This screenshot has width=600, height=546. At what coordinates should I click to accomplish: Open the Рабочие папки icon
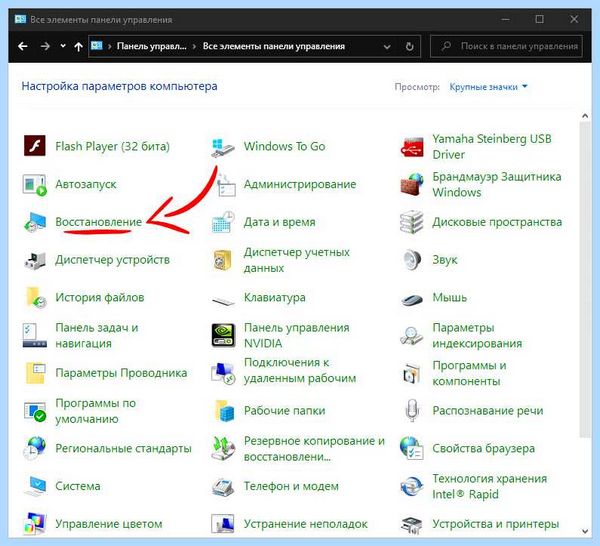(x=224, y=411)
